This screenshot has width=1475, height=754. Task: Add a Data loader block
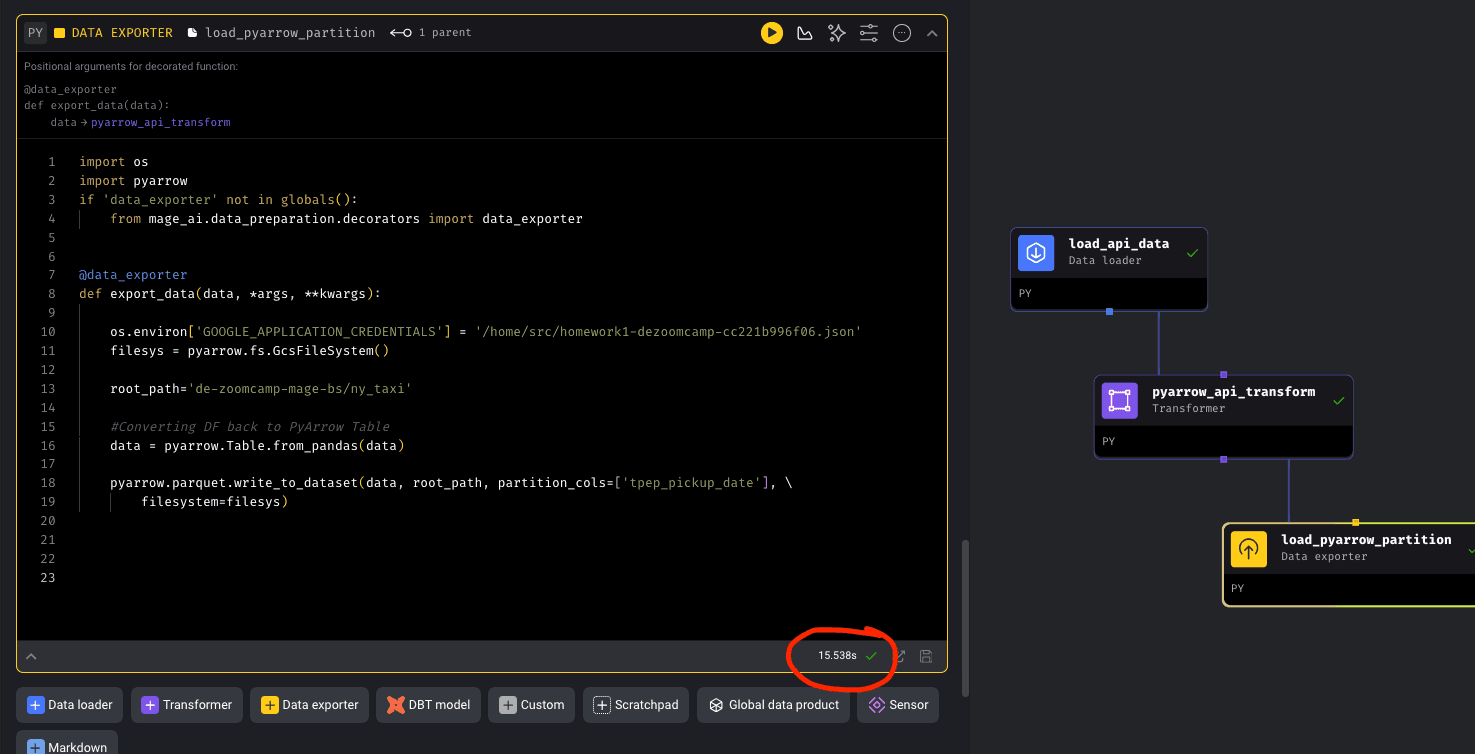click(70, 705)
